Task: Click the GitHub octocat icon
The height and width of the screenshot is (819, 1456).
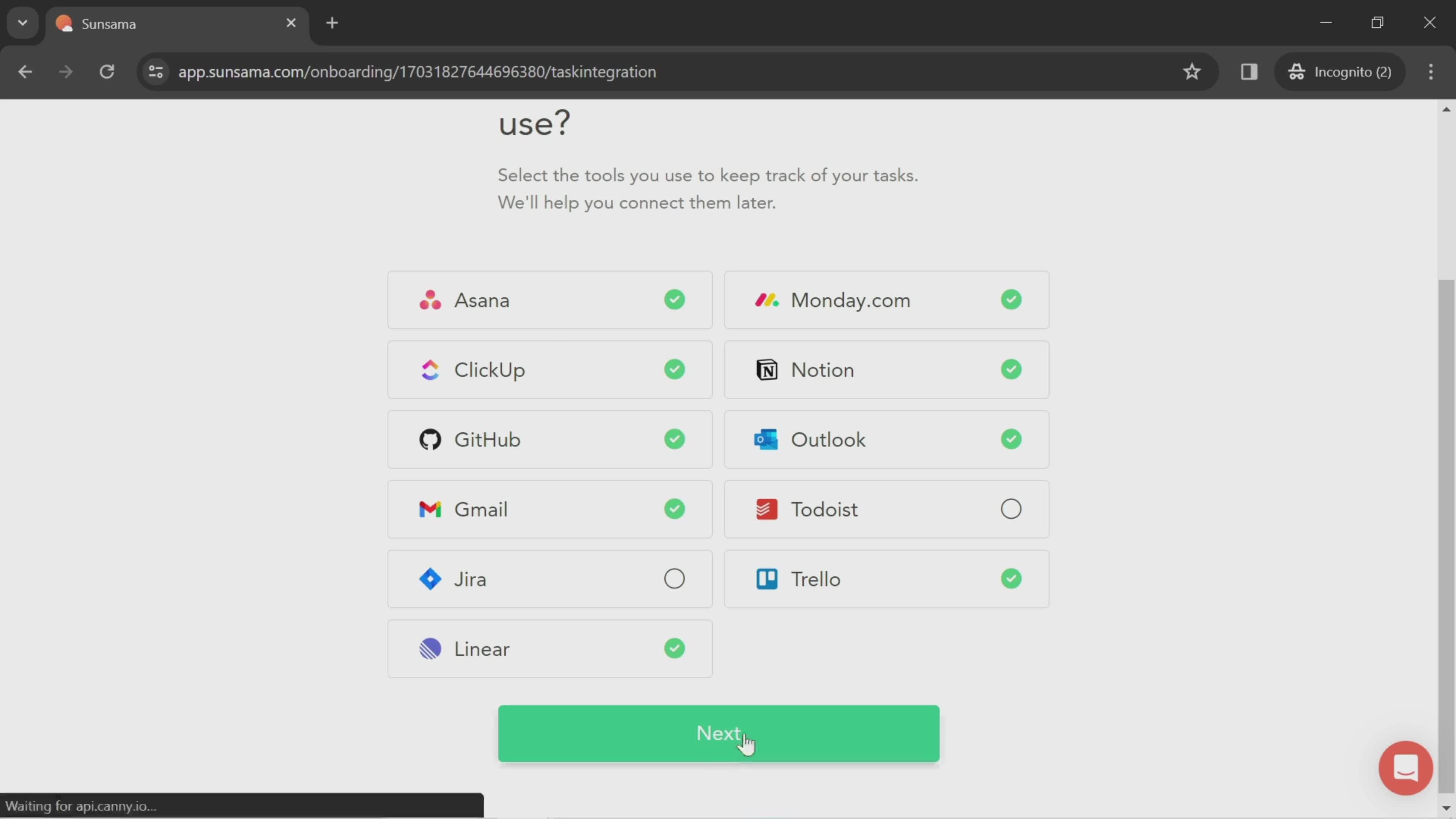Action: coord(430,440)
